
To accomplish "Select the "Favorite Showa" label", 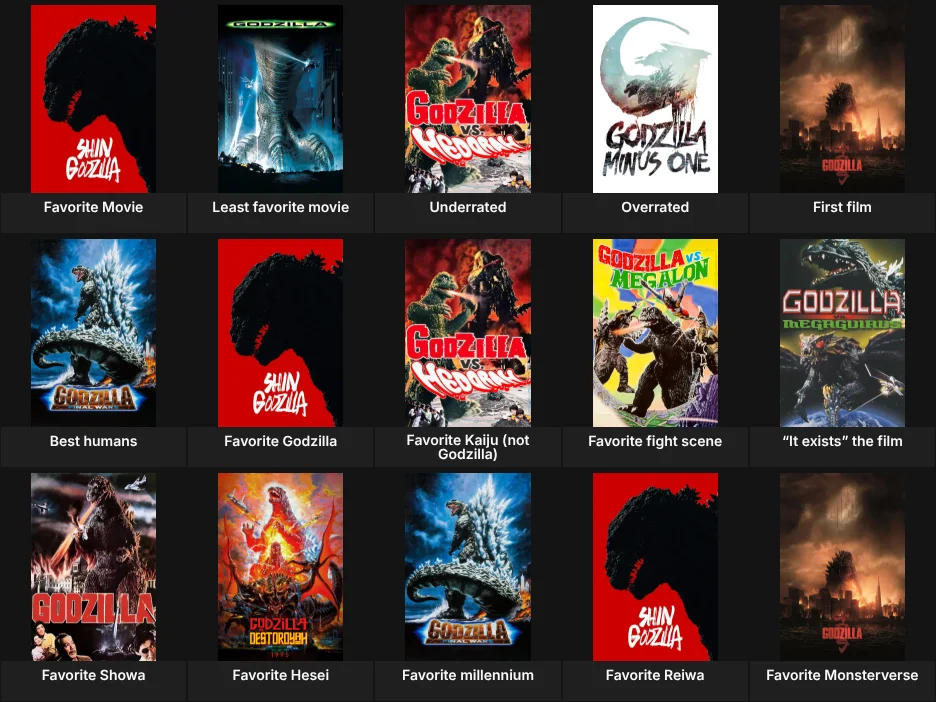I will tap(93, 675).
